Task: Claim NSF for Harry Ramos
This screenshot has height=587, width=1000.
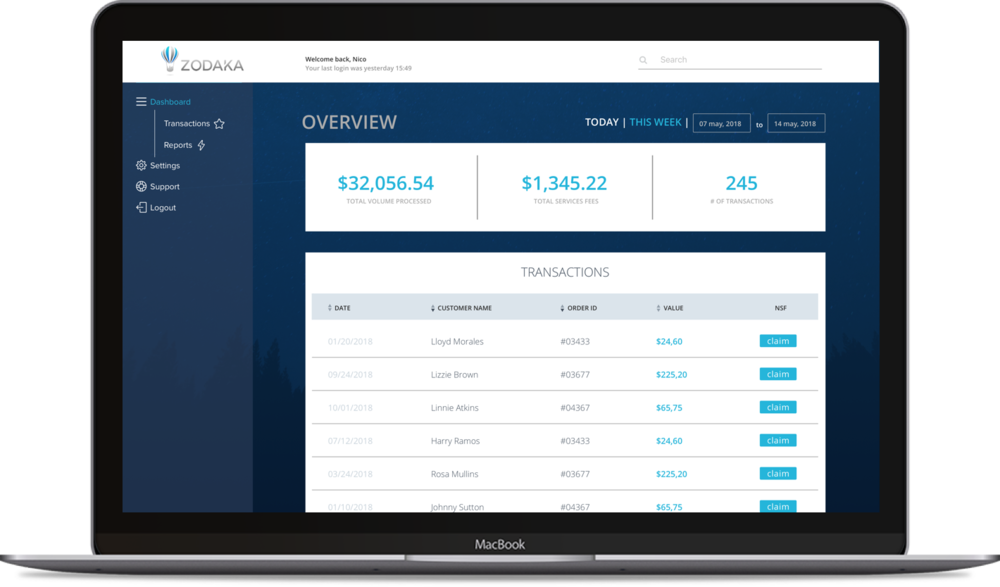Action: point(777,440)
